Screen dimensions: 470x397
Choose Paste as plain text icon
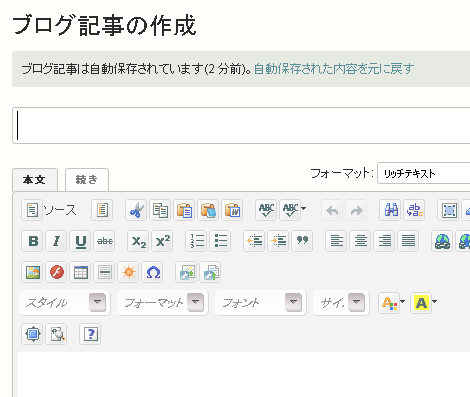point(208,210)
